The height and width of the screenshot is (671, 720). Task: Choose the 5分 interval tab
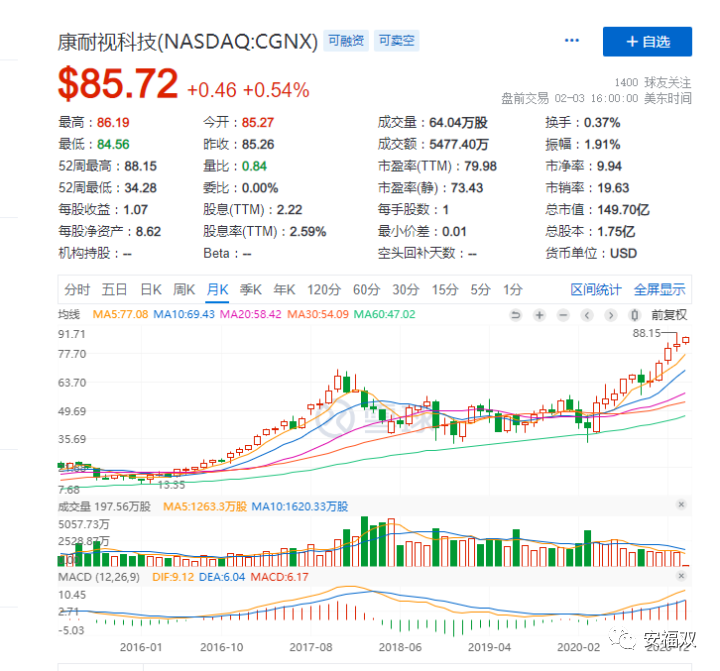click(480, 290)
